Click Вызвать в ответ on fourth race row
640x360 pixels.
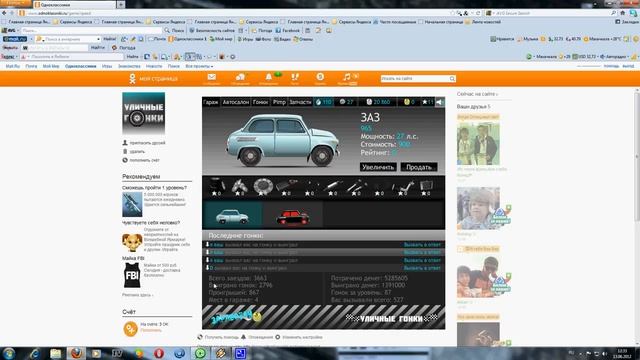click(x=422, y=268)
